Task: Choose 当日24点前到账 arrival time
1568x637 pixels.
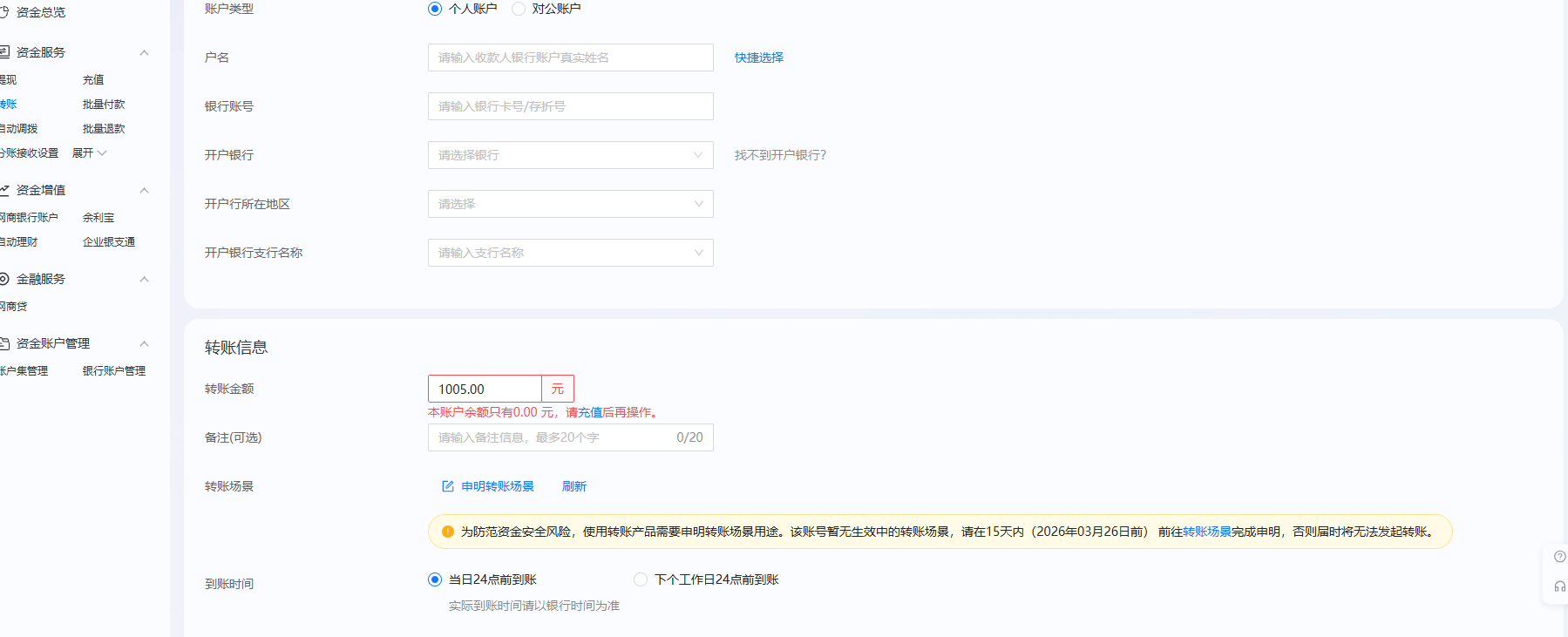Action: (x=435, y=579)
